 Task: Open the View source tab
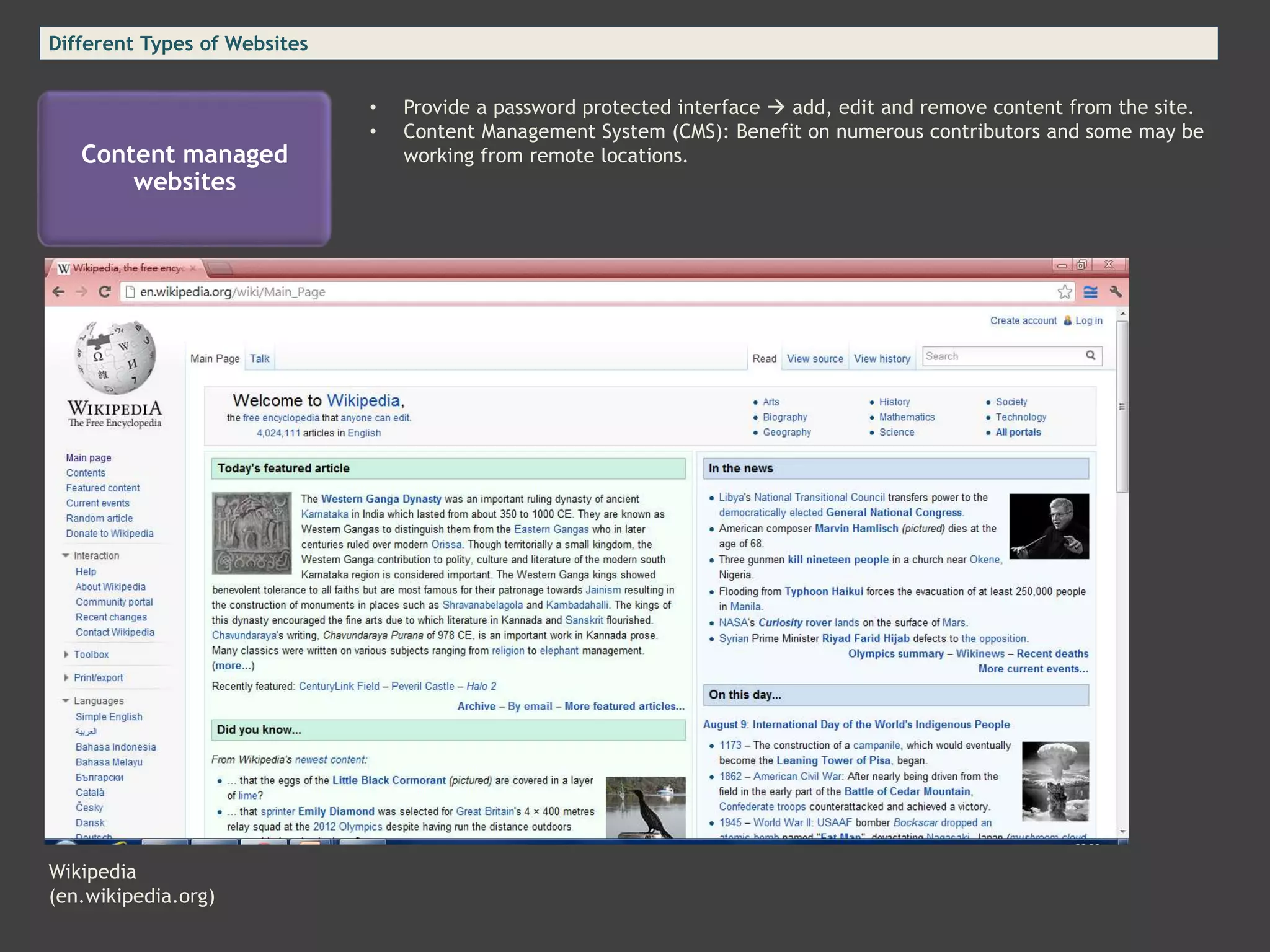tap(815, 358)
